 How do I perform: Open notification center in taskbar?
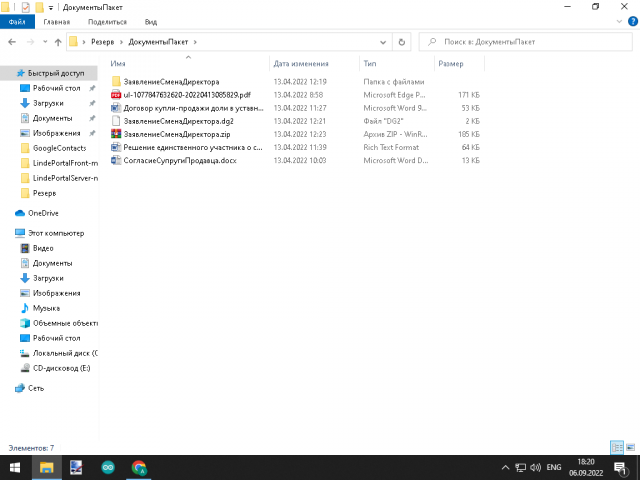coord(620,468)
